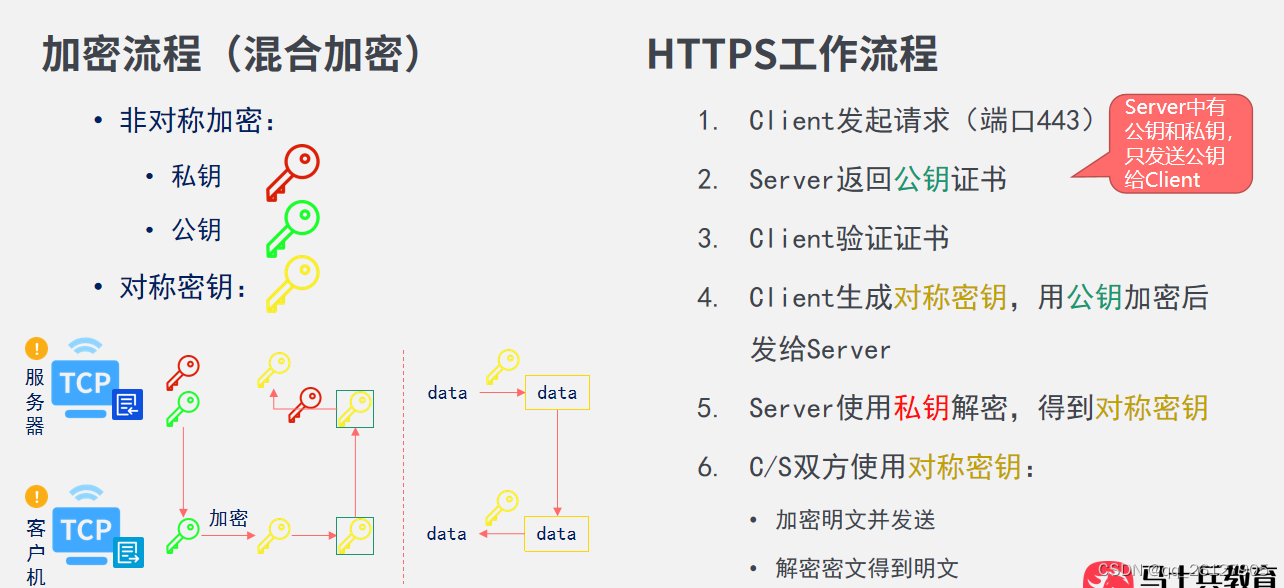Click the continuation line '发给Server'
1284x588 pixels.
pos(820,350)
